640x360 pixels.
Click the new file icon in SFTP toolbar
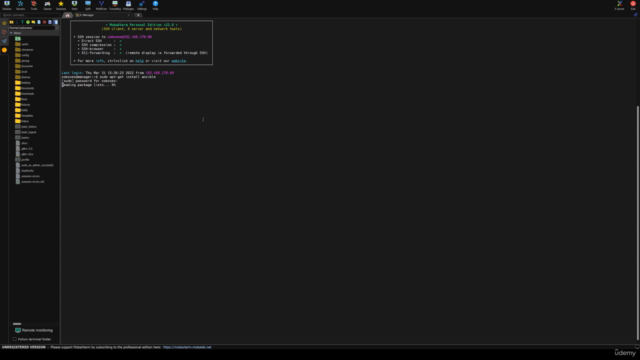coord(39,22)
